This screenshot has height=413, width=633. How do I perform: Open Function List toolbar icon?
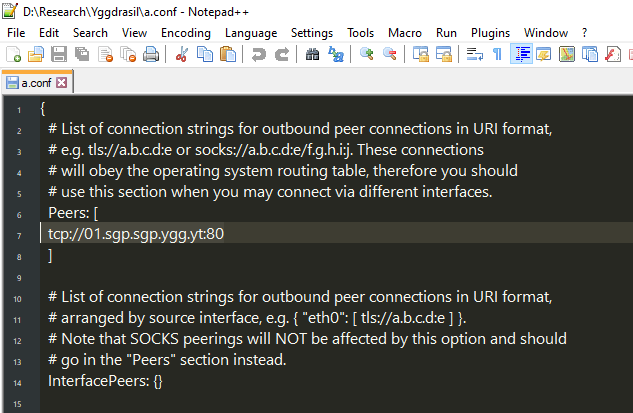pyautogui.click(x=613, y=54)
